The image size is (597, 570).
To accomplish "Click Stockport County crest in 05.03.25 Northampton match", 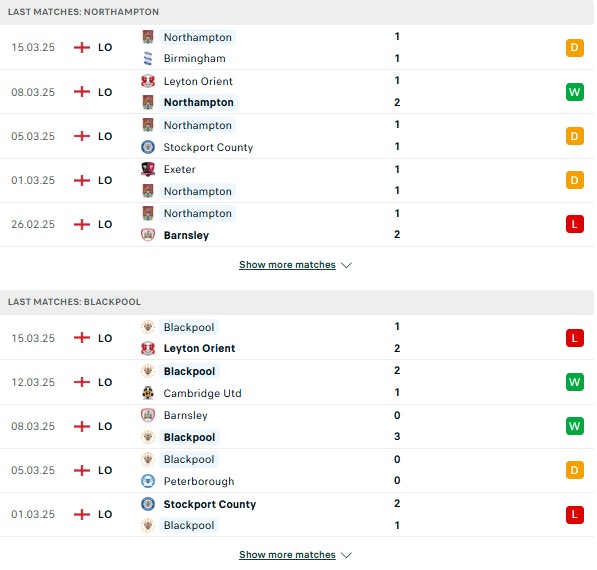I will pos(148,147).
